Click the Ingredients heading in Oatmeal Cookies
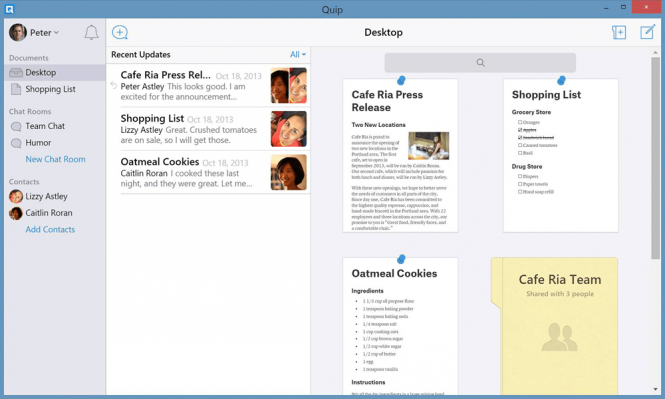665x399 pixels. coord(368,291)
